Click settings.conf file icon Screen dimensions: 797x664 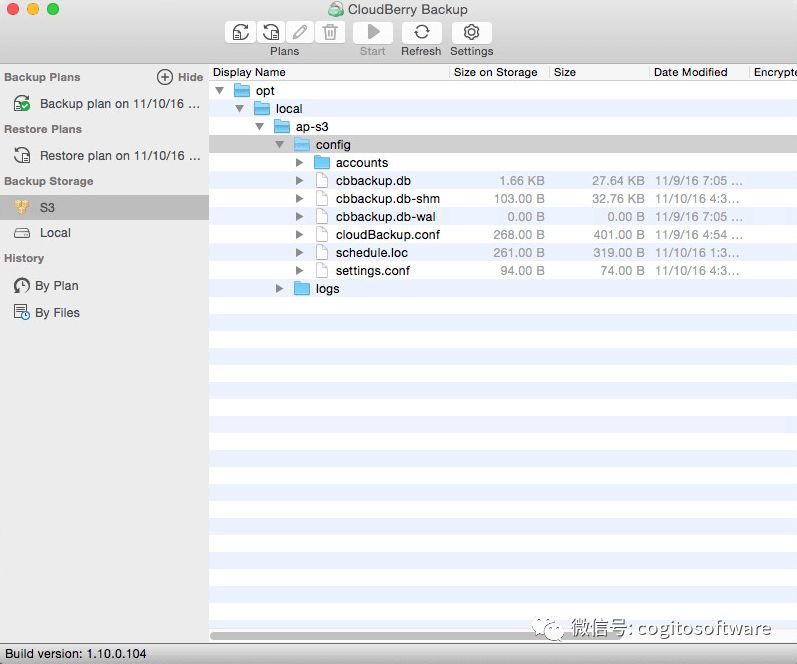tap(322, 270)
